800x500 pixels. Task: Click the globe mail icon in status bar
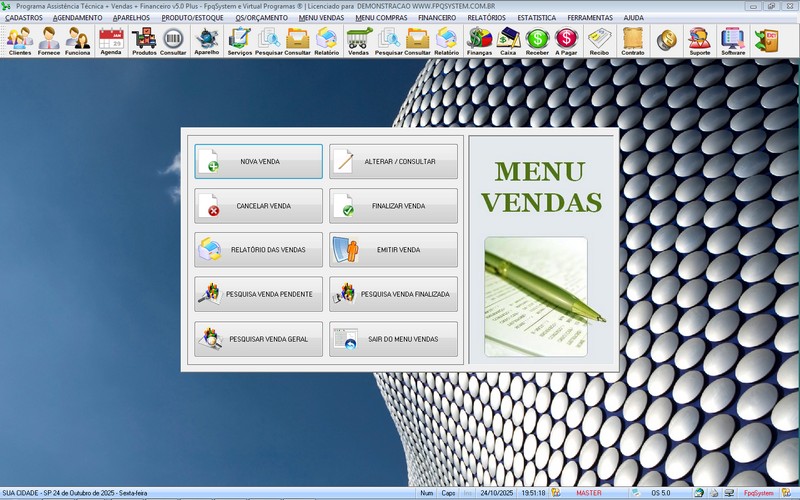pyautogui.click(x=699, y=493)
